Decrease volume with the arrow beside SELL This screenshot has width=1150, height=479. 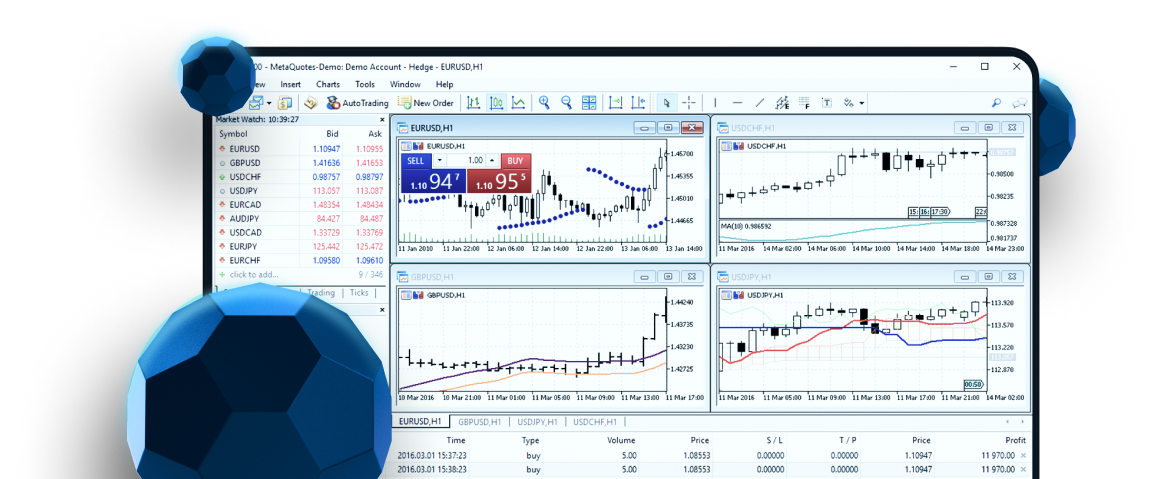click(440, 161)
